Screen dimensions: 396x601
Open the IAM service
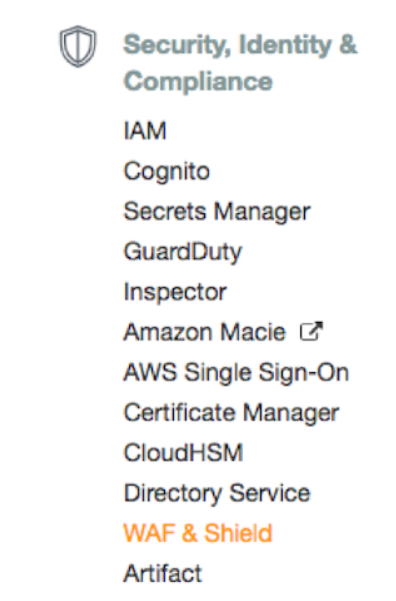(x=145, y=131)
